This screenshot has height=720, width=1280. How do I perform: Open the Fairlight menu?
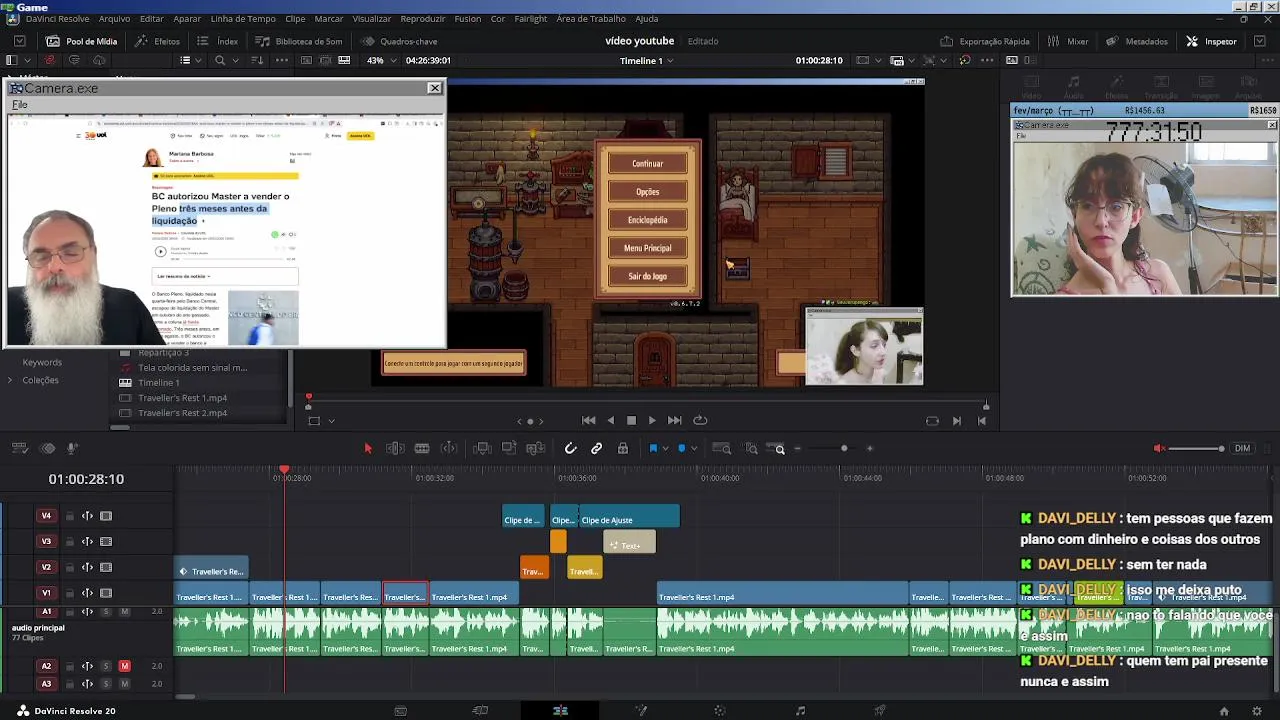[x=531, y=19]
